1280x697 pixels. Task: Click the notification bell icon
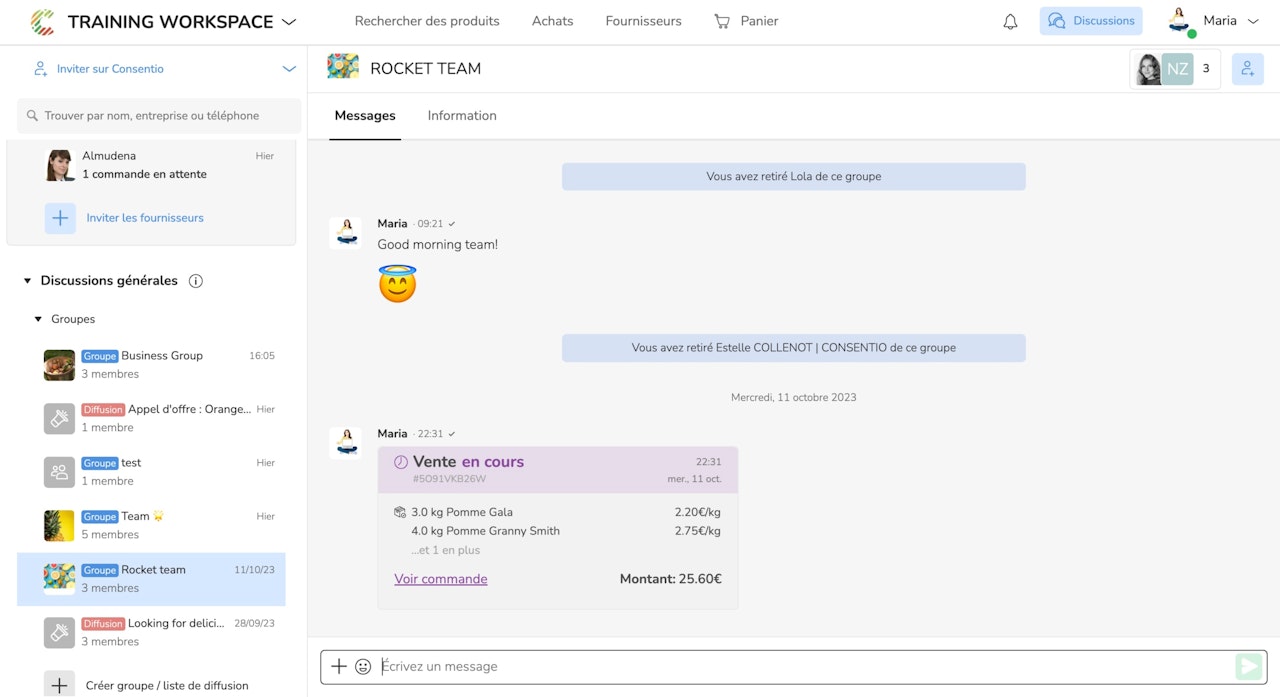point(1010,22)
